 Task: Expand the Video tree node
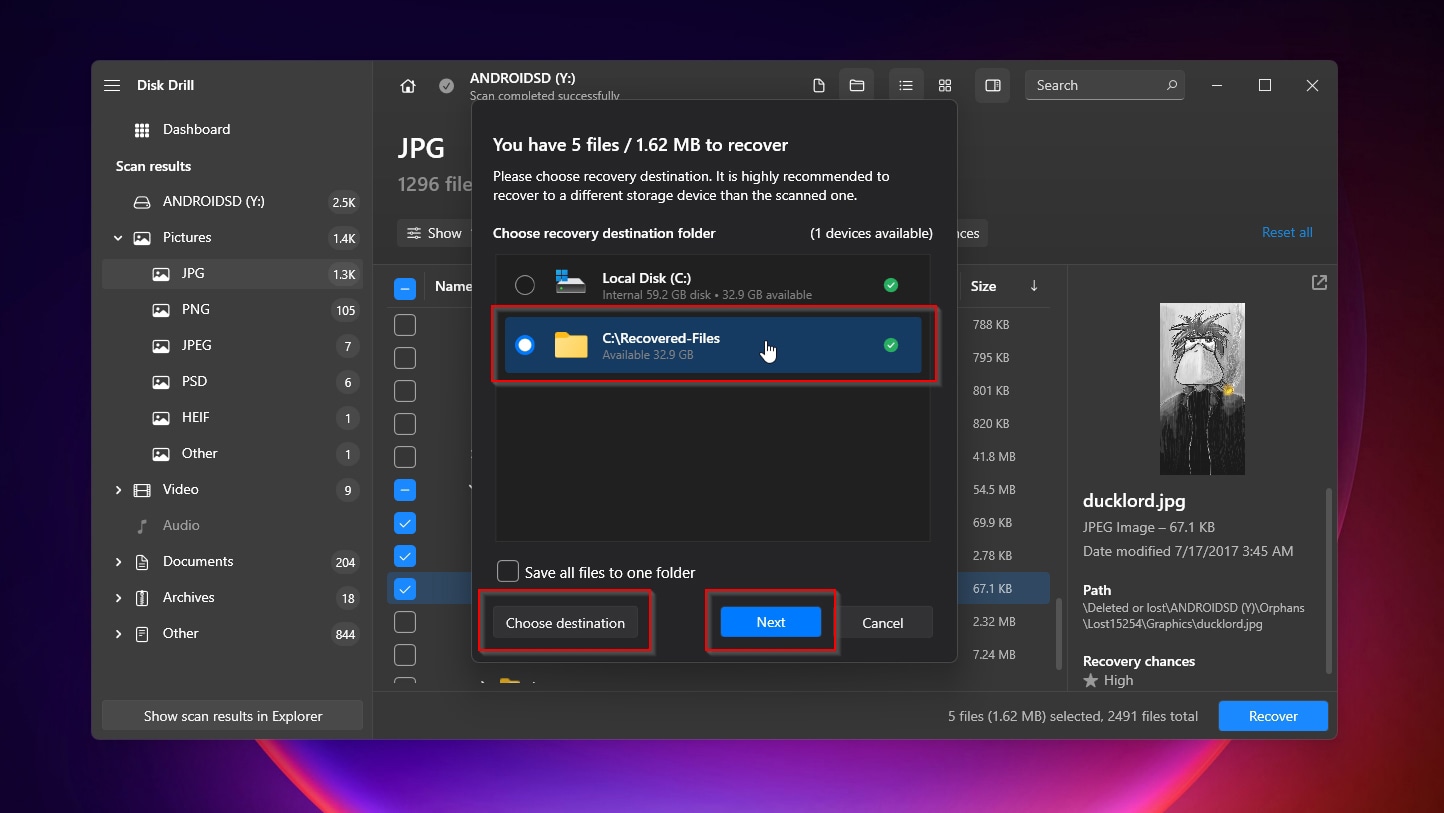click(x=118, y=490)
